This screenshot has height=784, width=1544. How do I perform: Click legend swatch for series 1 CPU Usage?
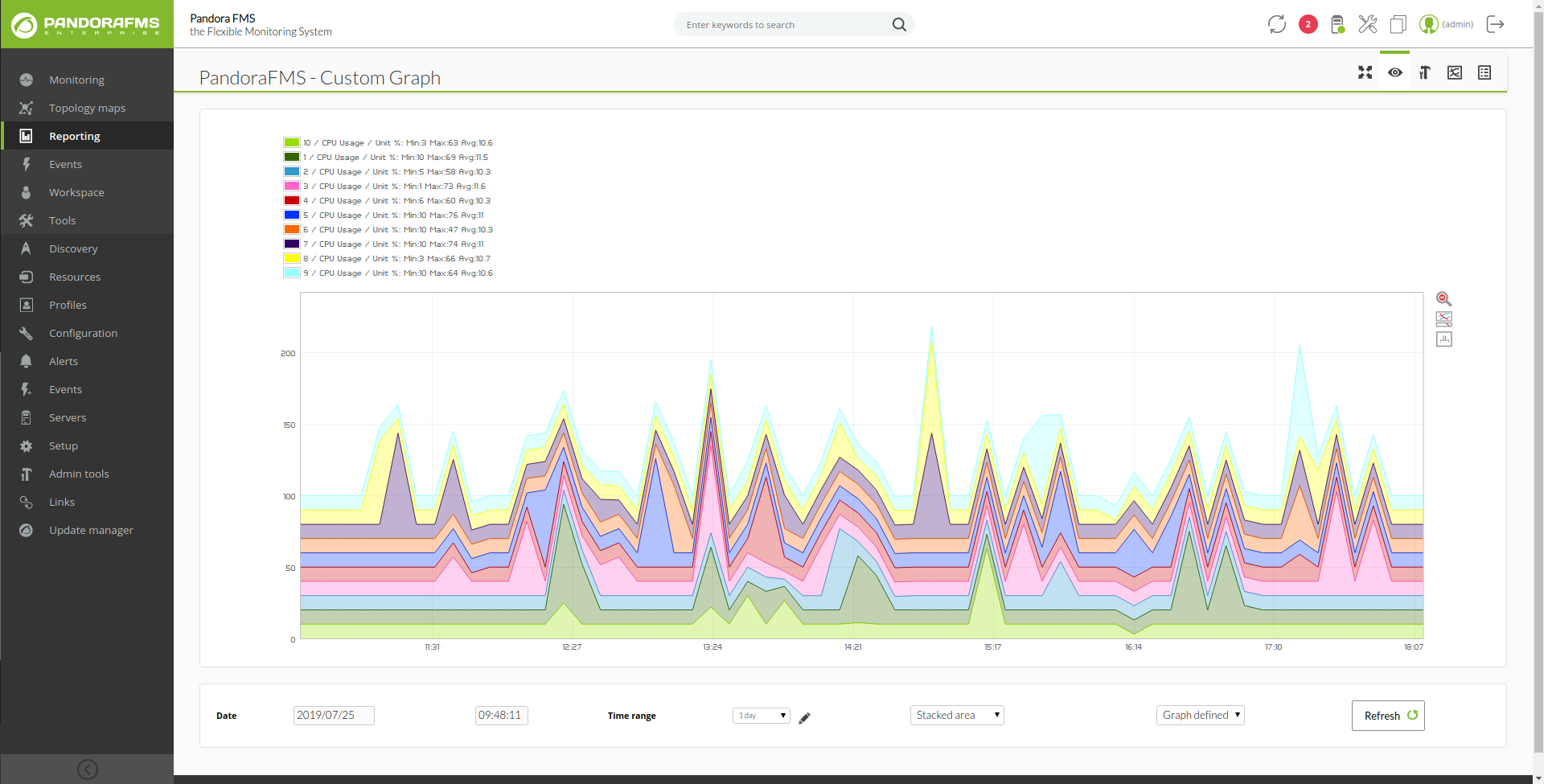[x=291, y=157]
